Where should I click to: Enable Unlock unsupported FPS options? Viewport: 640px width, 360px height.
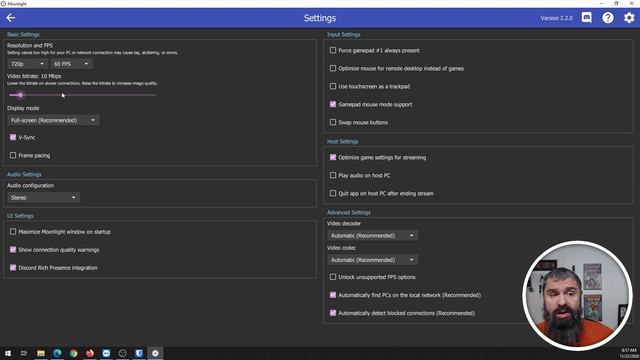pyautogui.click(x=333, y=277)
